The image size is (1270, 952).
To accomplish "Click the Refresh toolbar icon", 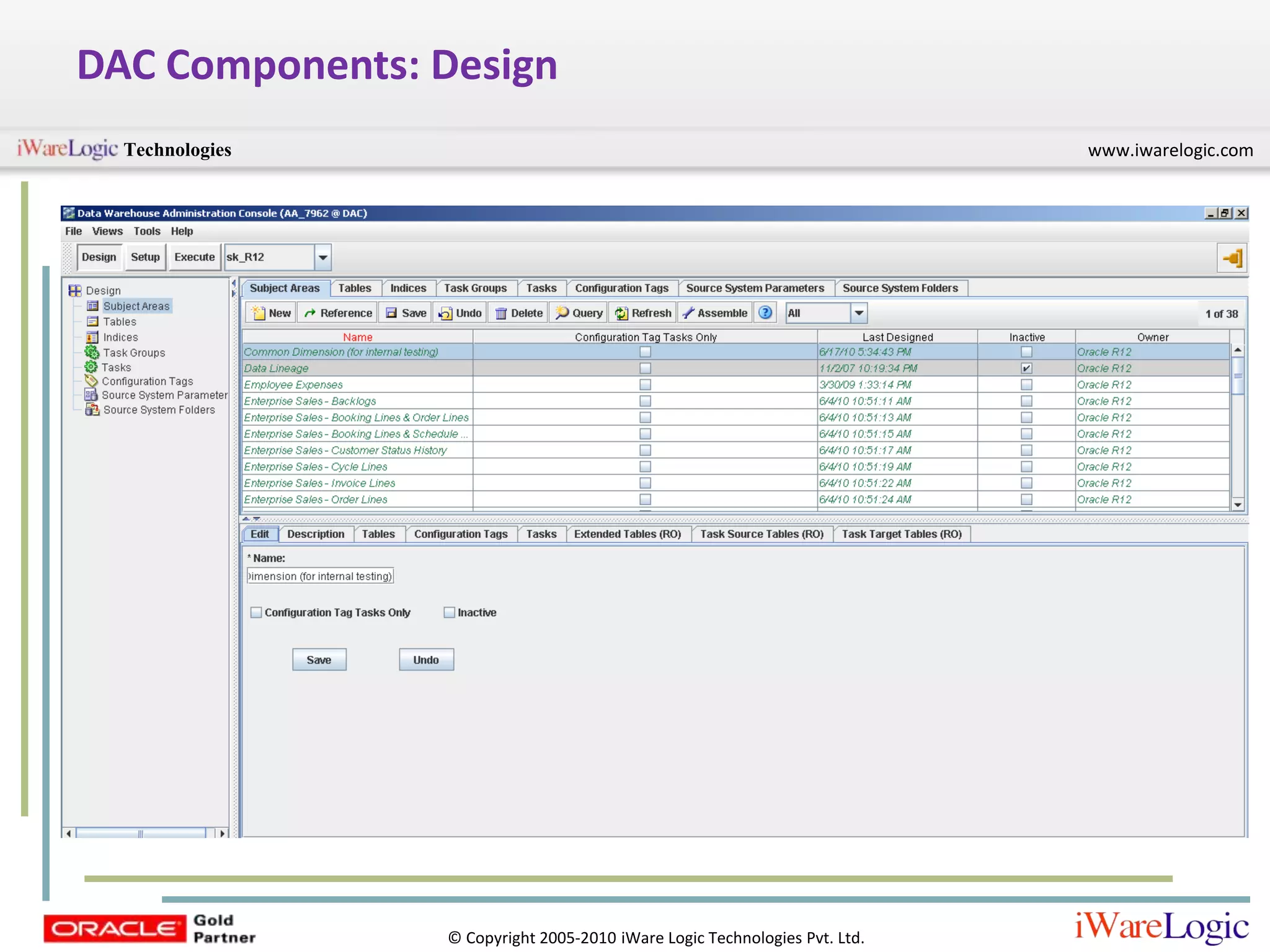I will pyautogui.click(x=621, y=314).
